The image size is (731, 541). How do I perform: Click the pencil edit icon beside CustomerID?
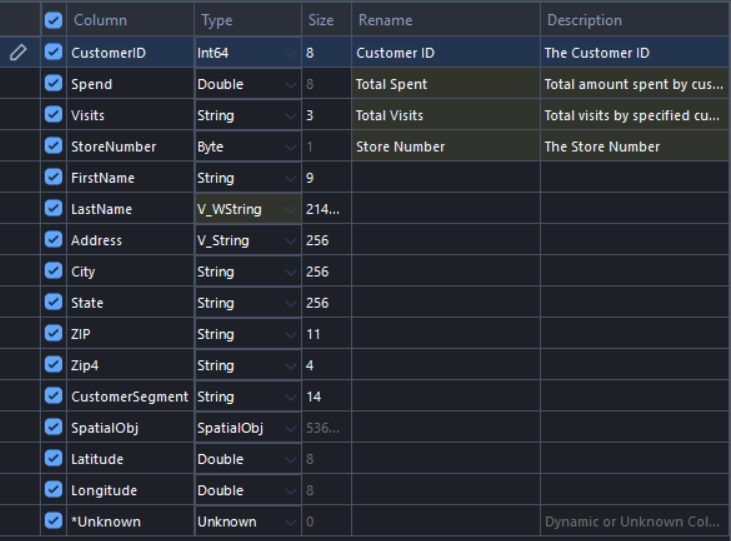pos(18,53)
